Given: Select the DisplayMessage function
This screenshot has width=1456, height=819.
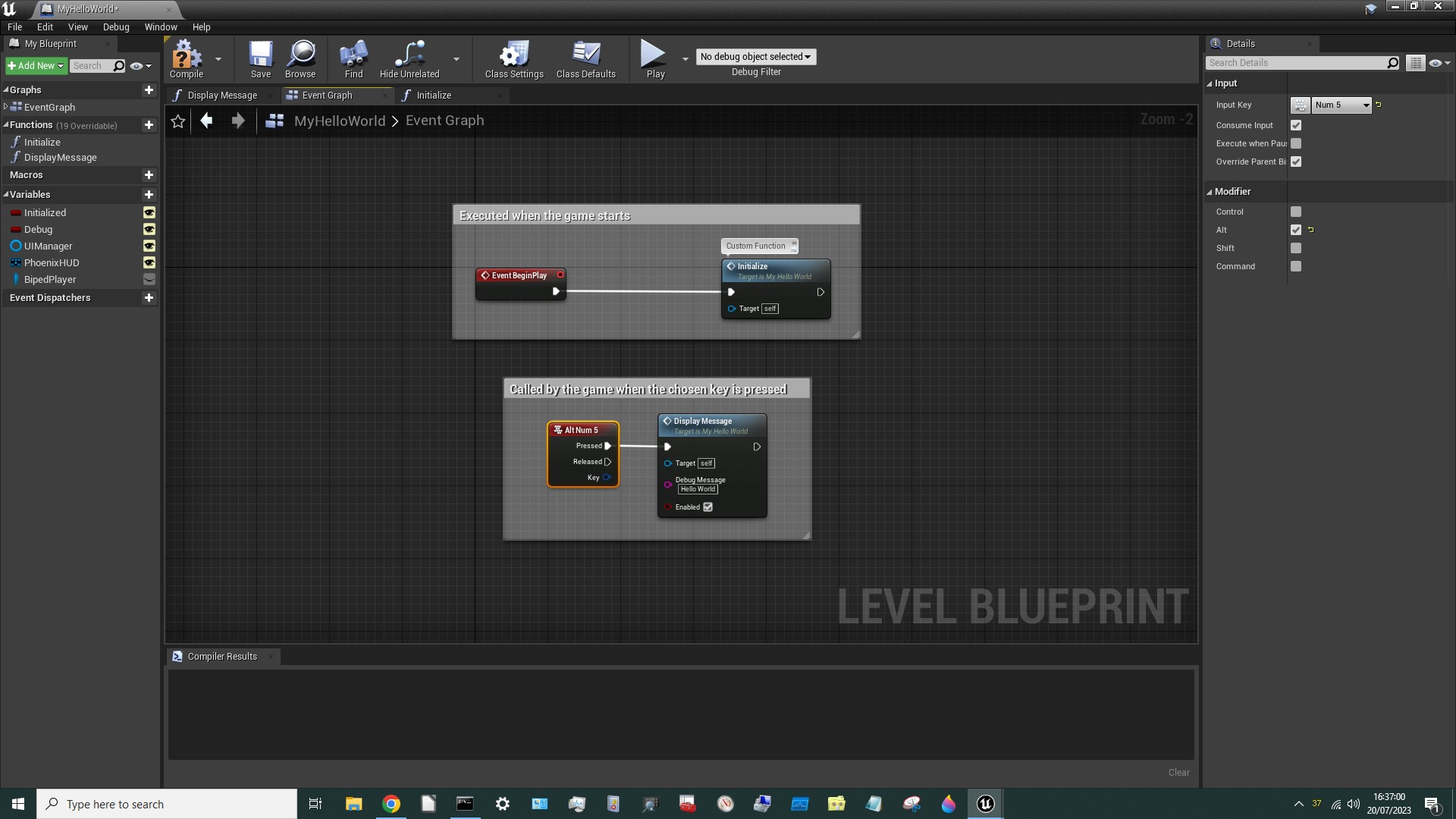Looking at the screenshot, I should coord(61,158).
